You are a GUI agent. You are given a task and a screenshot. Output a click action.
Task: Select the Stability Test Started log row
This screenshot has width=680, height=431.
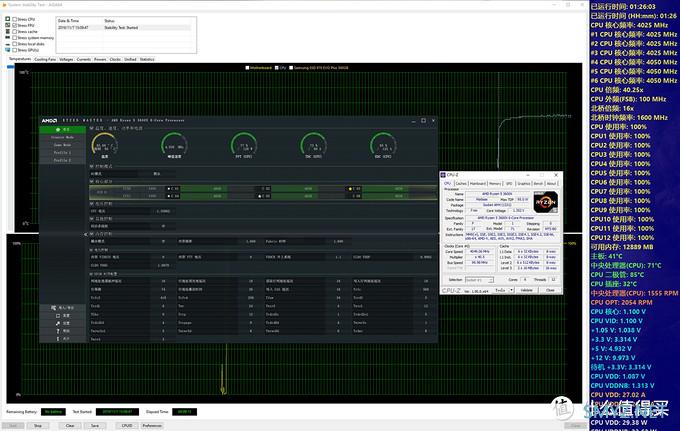[x=124, y=28]
